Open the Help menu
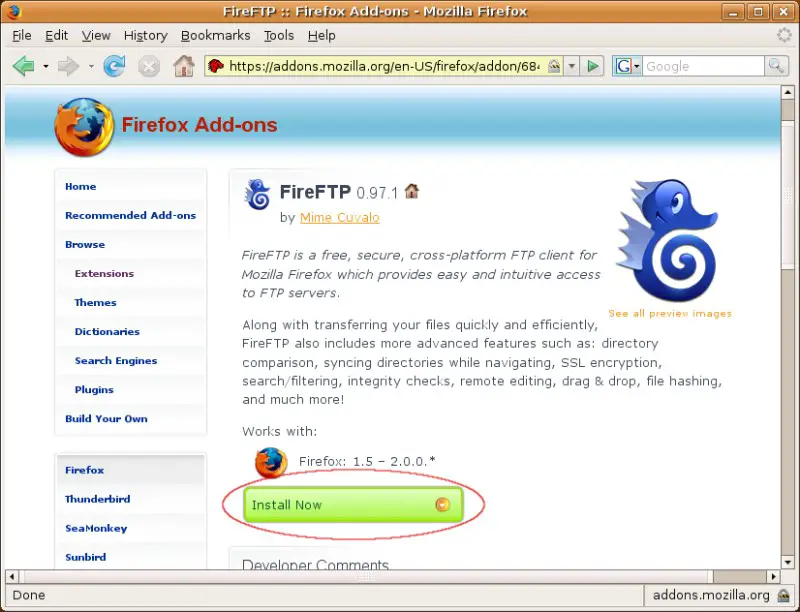The image size is (800, 612). click(321, 36)
